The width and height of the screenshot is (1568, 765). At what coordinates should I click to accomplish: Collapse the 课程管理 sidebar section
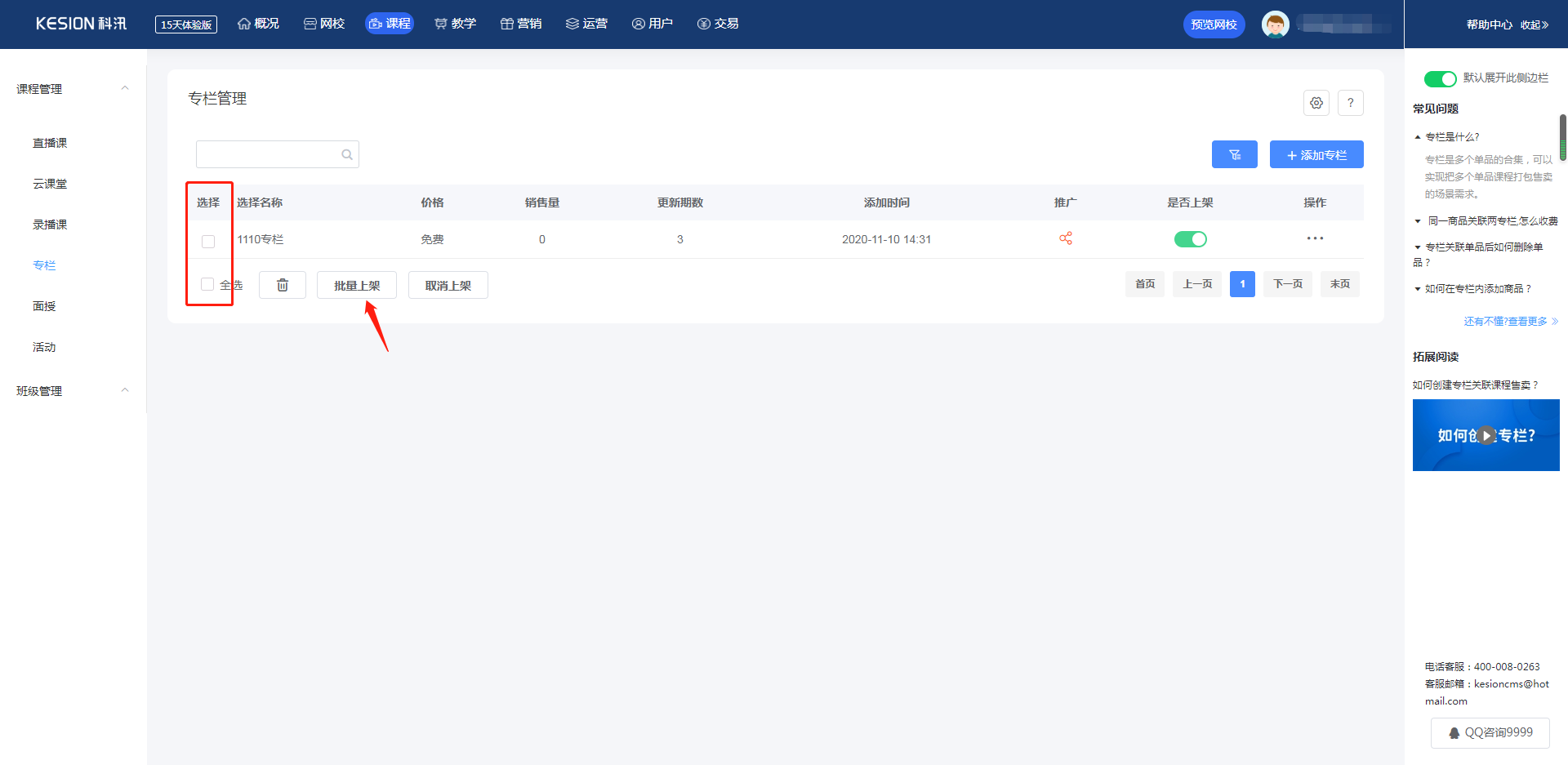click(x=125, y=88)
